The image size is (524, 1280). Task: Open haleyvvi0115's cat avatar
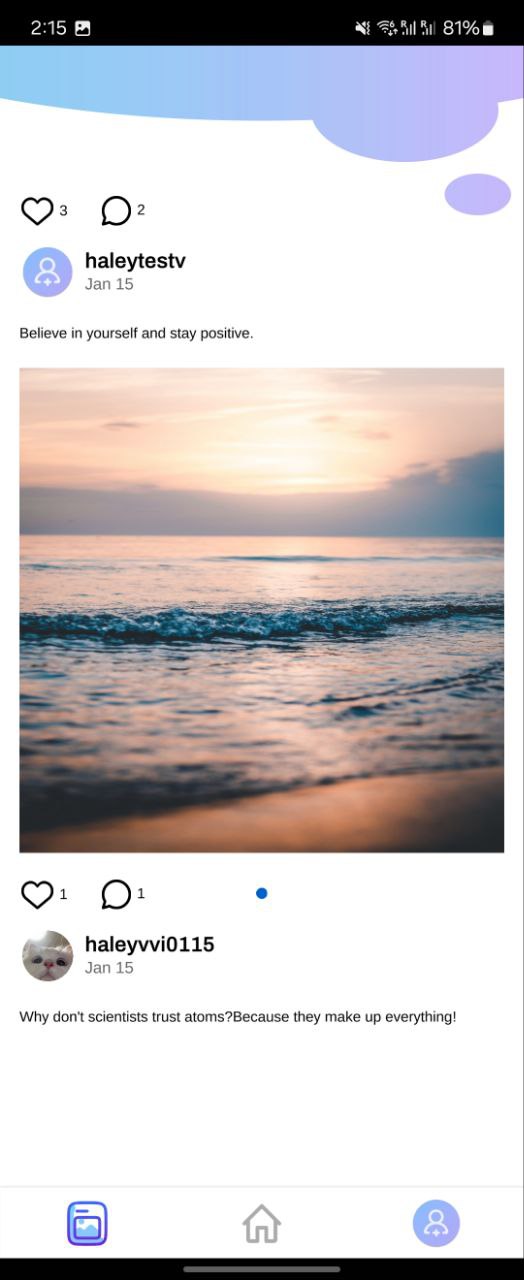[x=48, y=956]
